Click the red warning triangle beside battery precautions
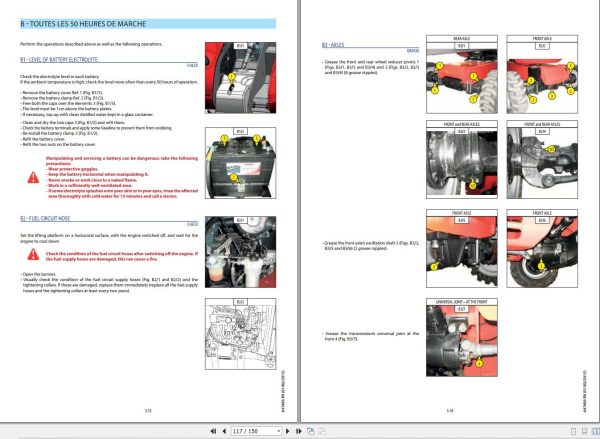 (33, 178)
